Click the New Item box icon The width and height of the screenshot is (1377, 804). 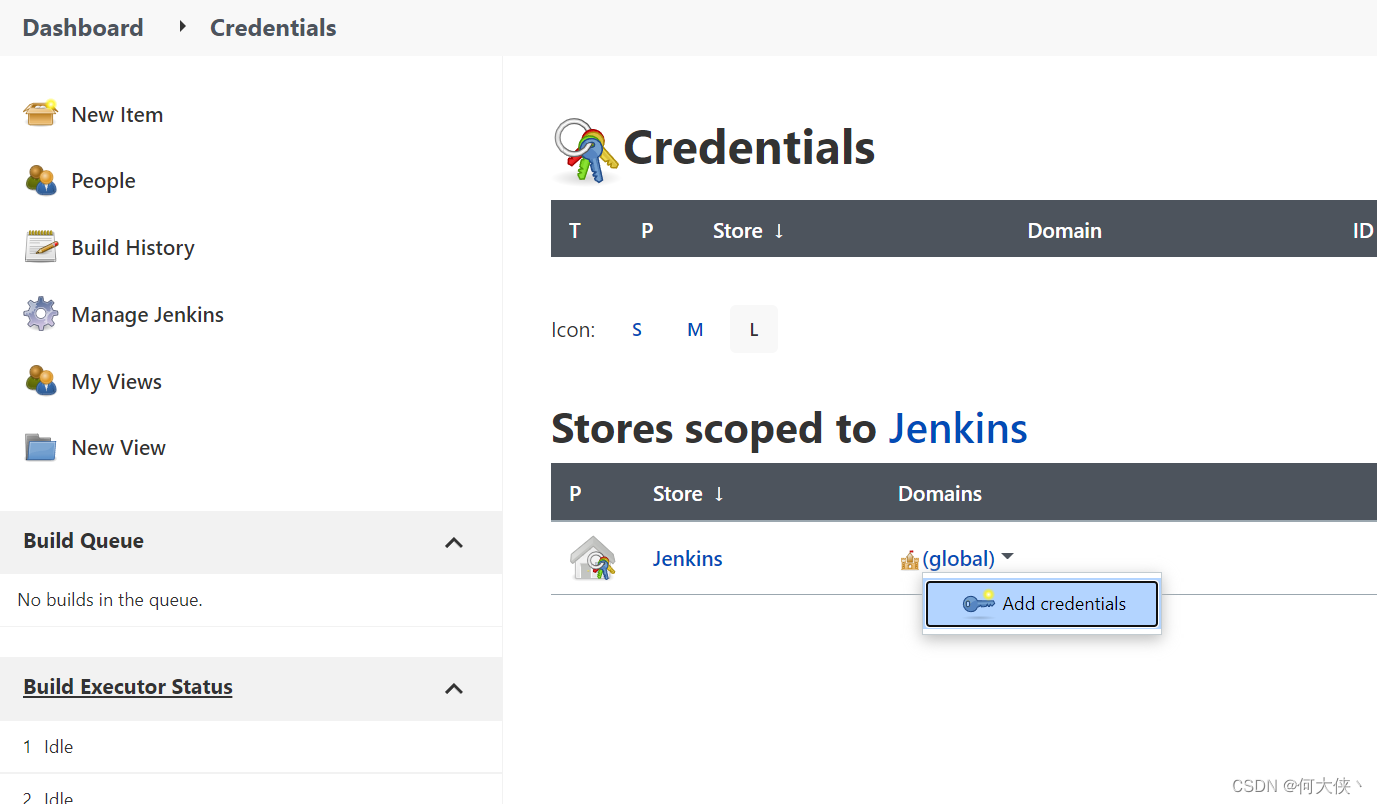[x=41, y=114]
